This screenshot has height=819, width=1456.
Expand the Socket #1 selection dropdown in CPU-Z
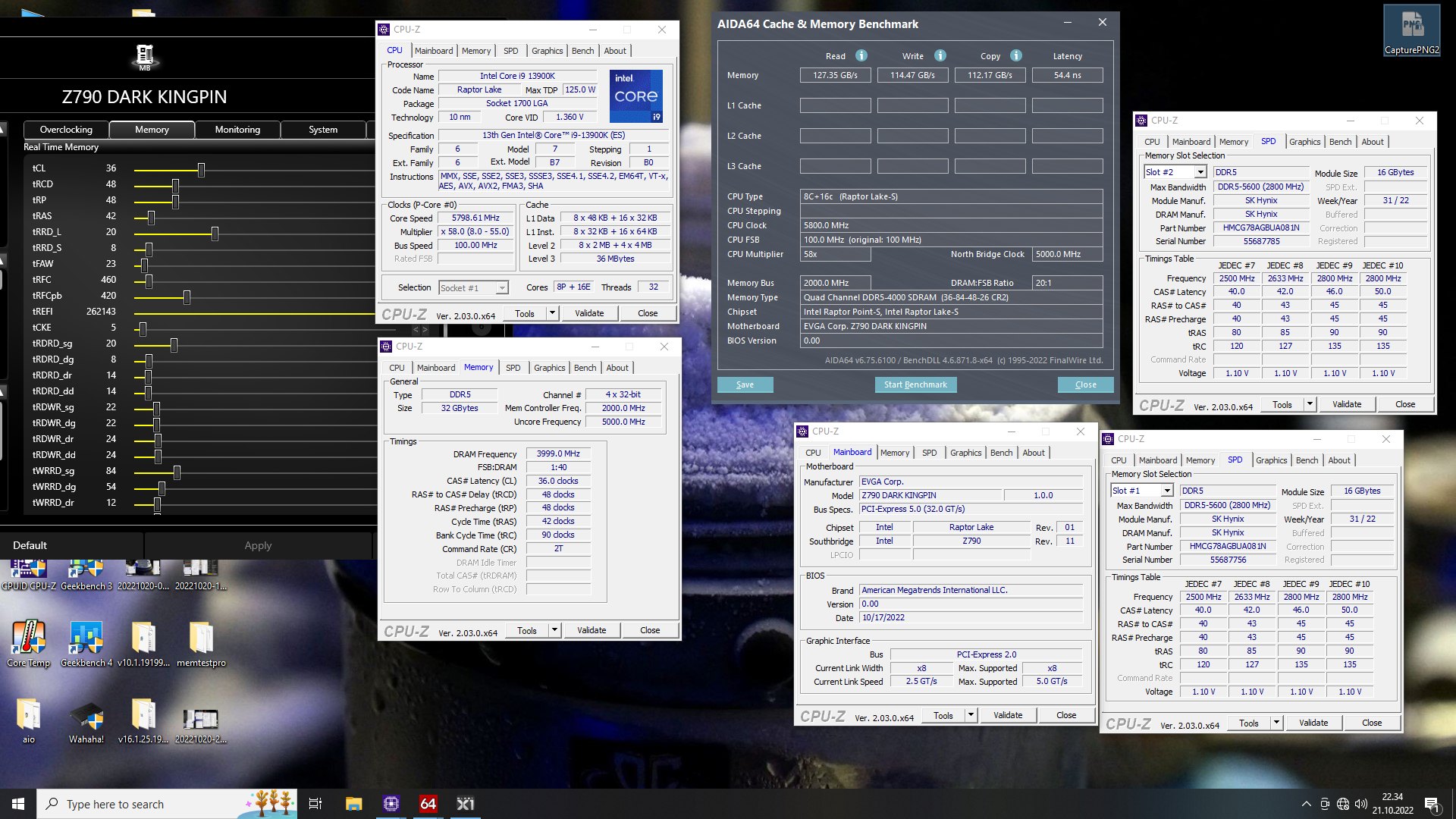(x=502, y=288)
